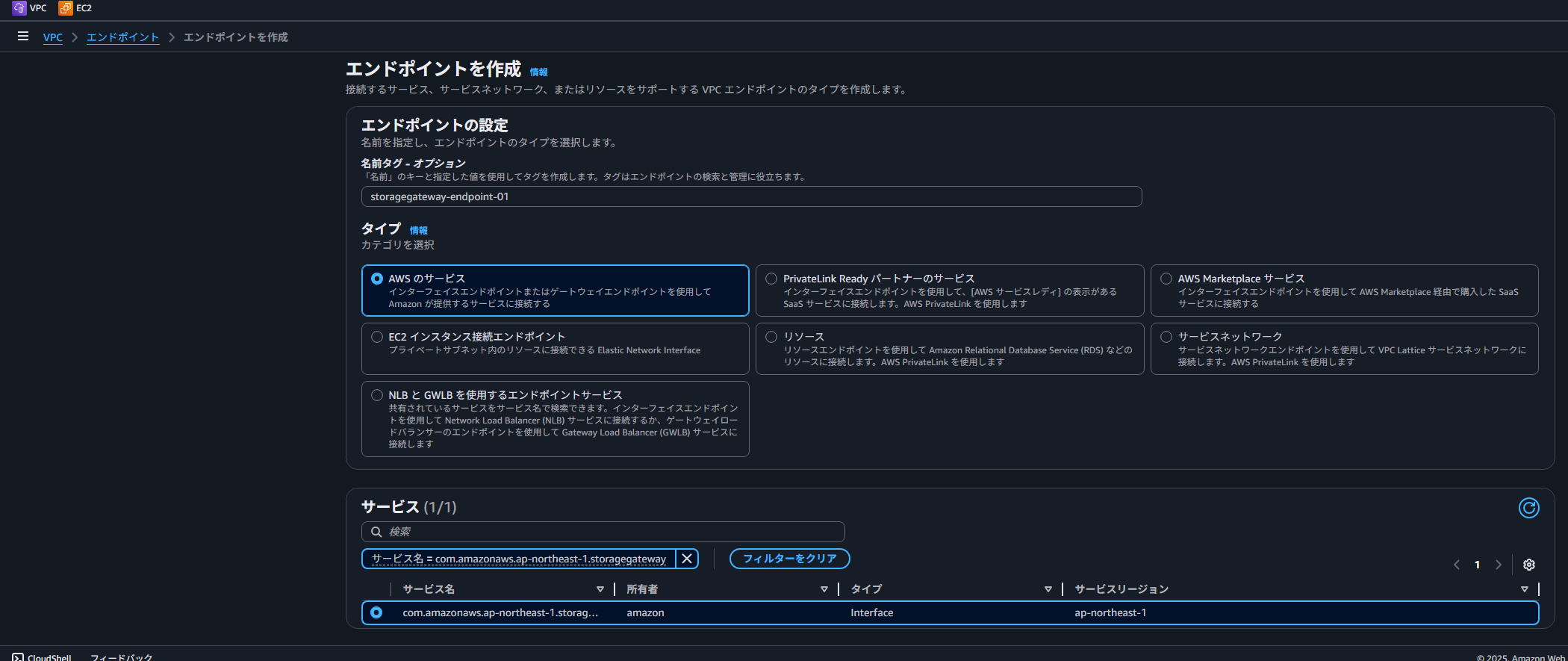Select AWS Marketplace サービス radio

[x=1166, y=279]
